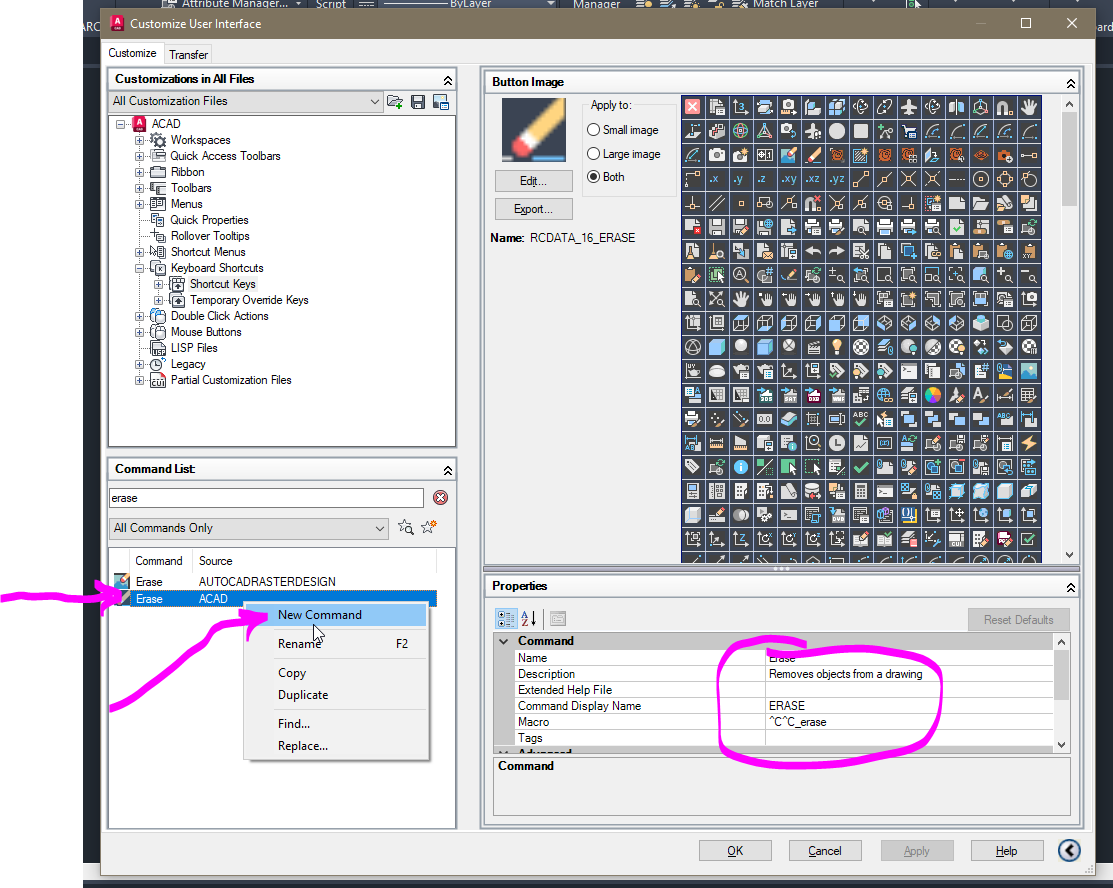Pick the .xy point filter icon
The image size is (1113, 888).
(x=789, y=179)
